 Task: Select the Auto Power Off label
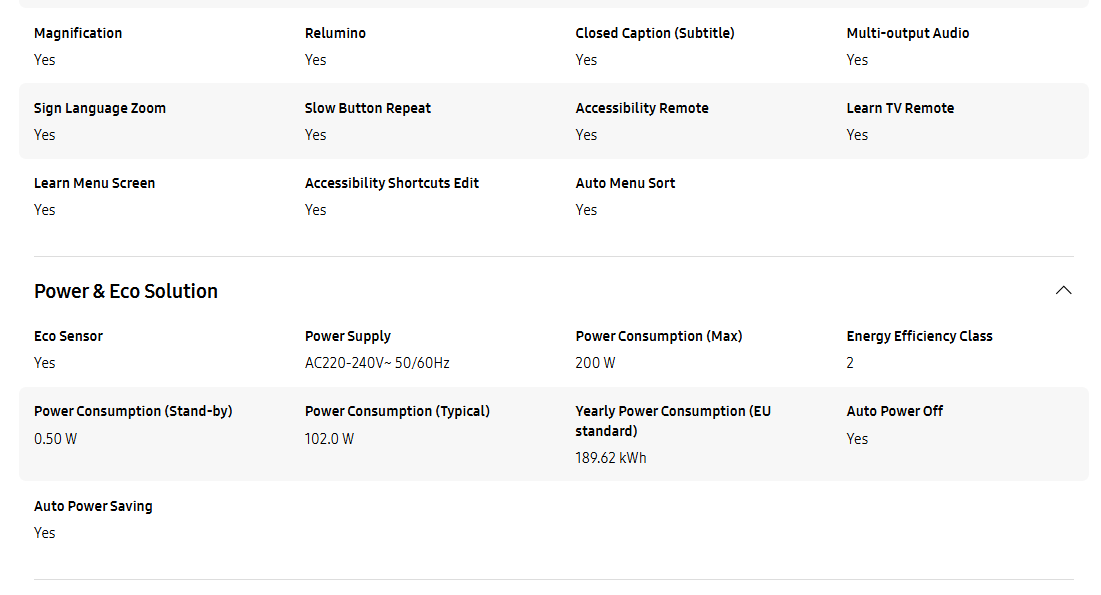tap(895, 411)
